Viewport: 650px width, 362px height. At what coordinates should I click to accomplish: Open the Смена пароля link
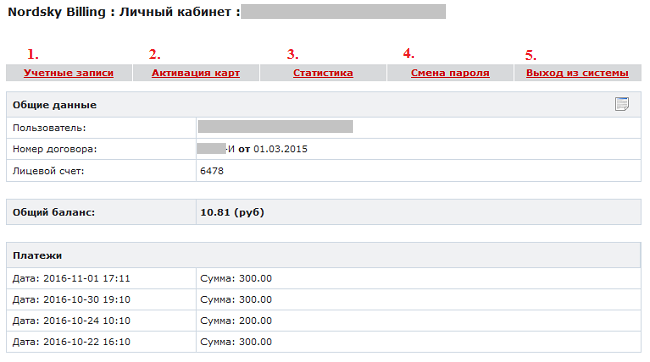click(450, 73)
